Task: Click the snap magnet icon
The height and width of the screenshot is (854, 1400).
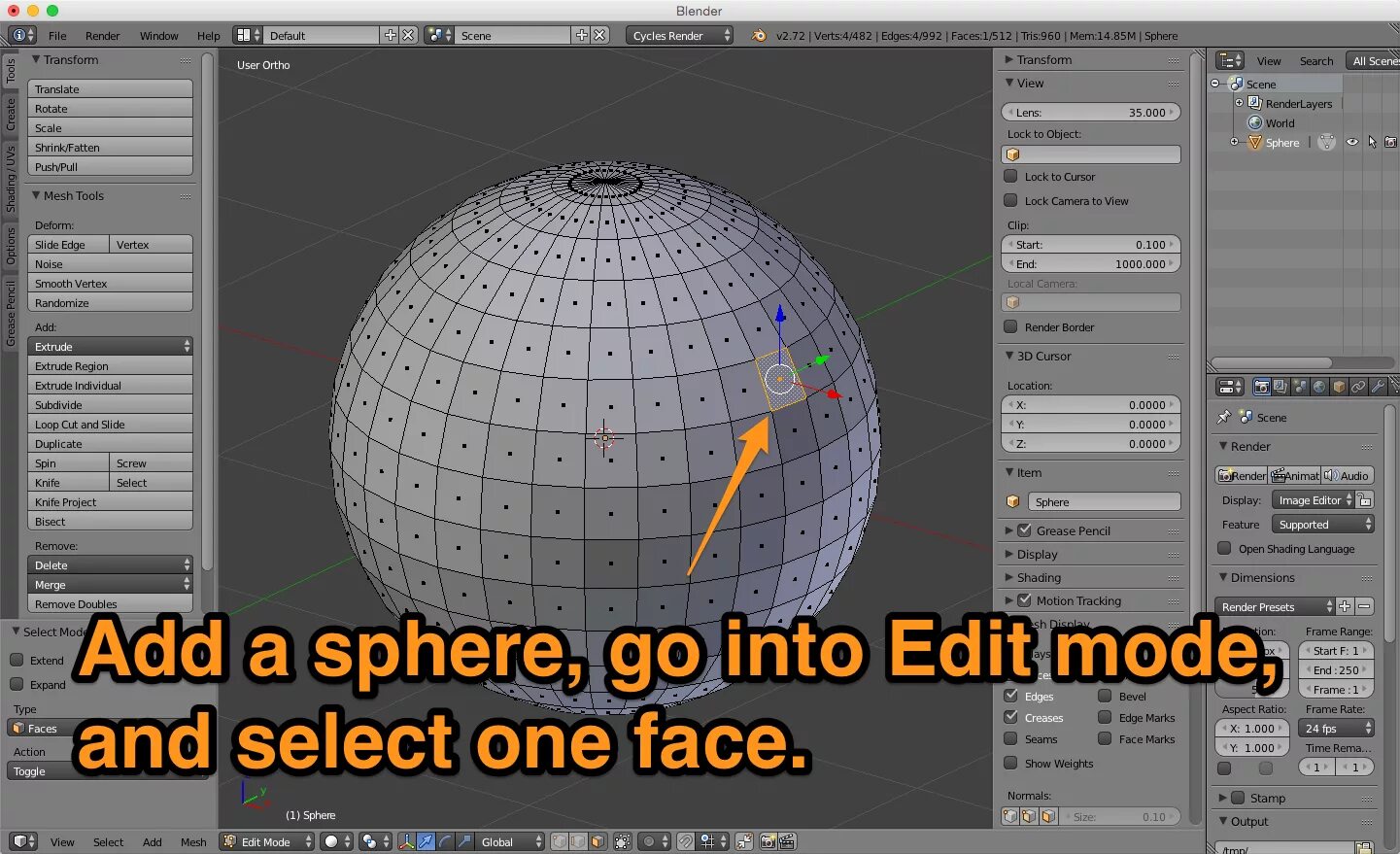Action: click(x=686, y=841)
